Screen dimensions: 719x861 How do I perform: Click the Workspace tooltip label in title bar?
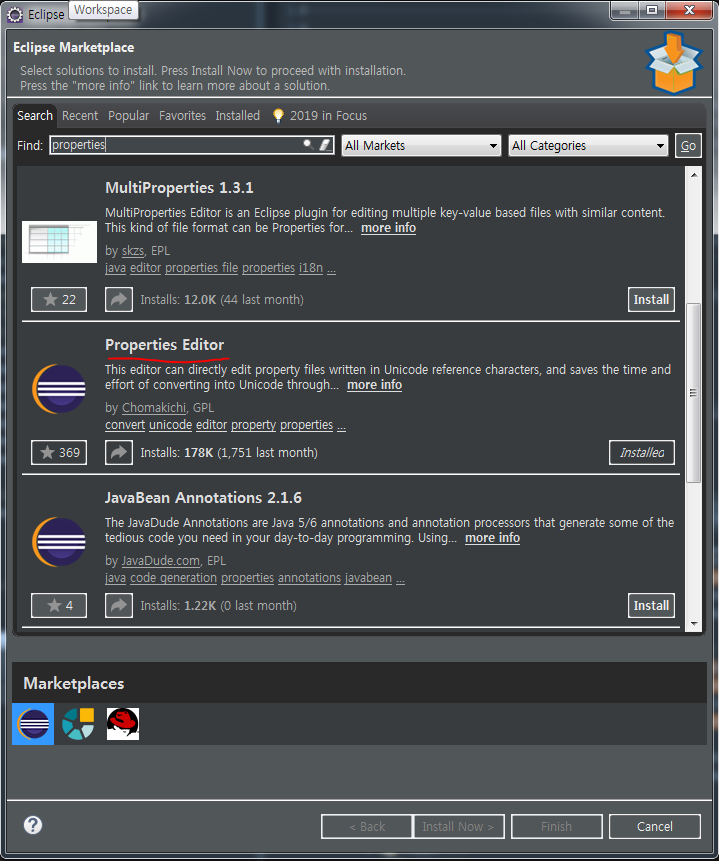coord(103,10)
